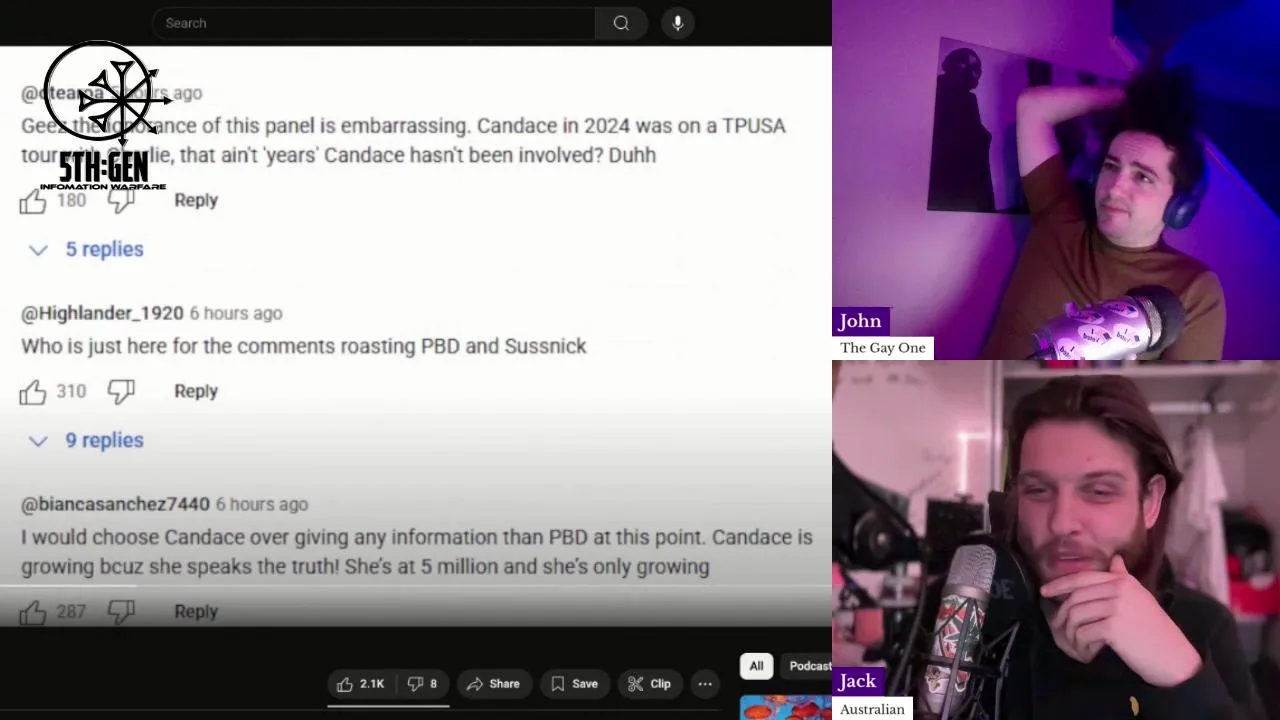Like the video showing 2.1K likes
The height and width of the screenshot is (720, 1280).
click(361, 684)
